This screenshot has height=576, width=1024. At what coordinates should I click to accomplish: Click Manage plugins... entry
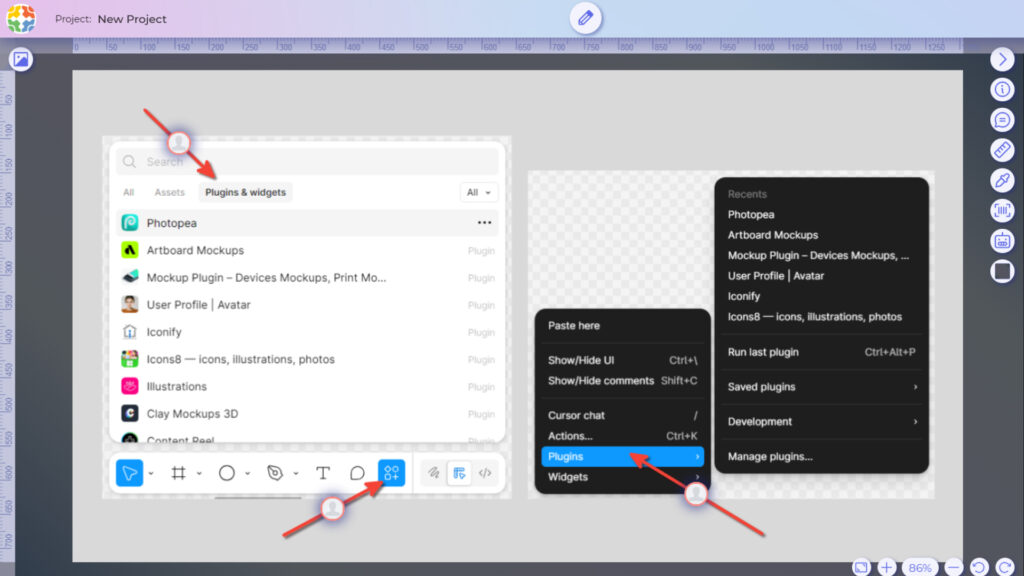(x=822, y=456)
